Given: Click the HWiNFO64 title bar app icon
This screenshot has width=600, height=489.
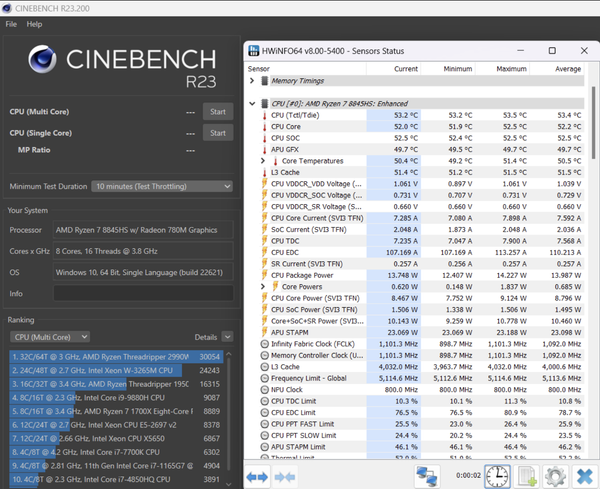Looking at the screenshot, I should [253, 51].
